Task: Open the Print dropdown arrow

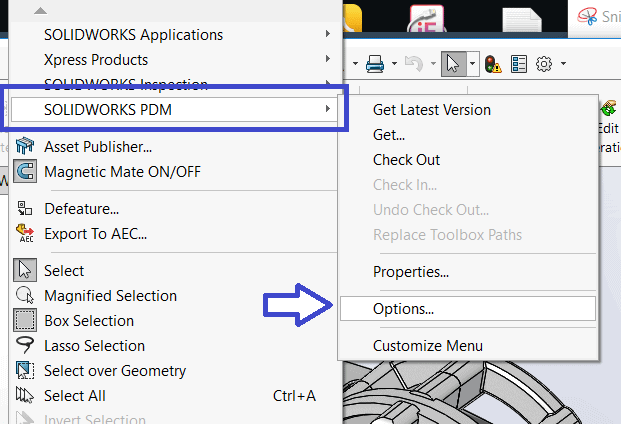Action: pyautogui.click(x=394, y=63)
